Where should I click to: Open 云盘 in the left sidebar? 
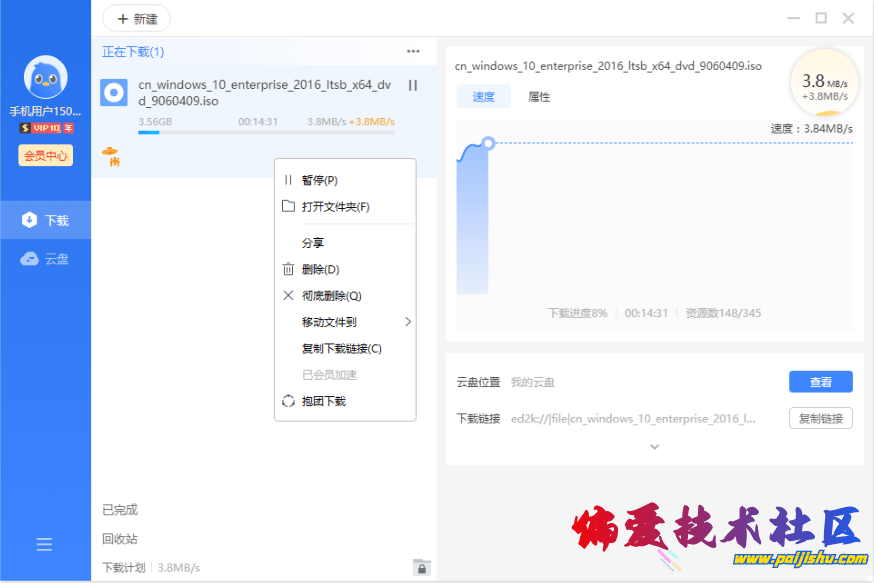pos(45,259)
